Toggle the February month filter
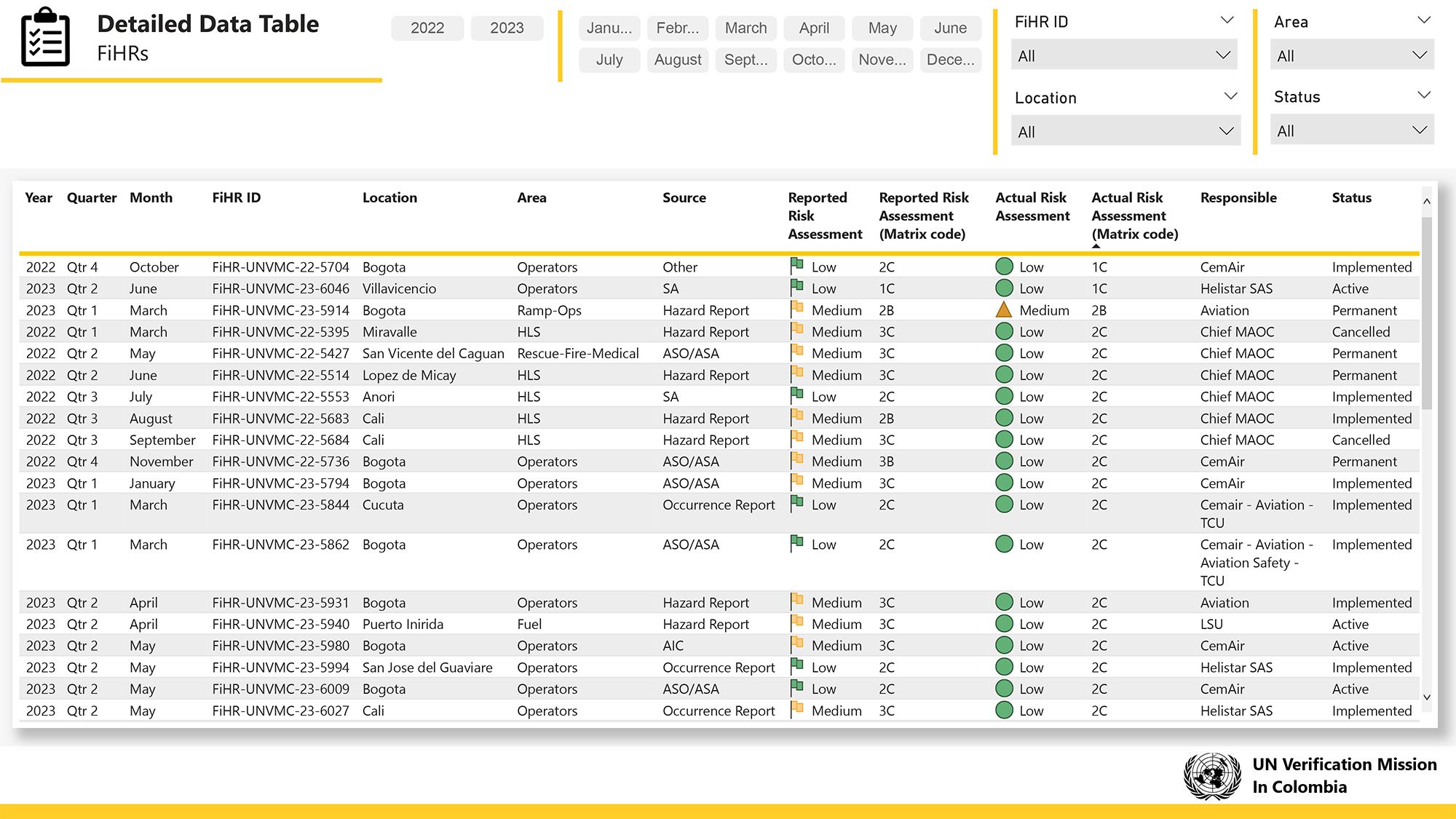 (678, 28)
